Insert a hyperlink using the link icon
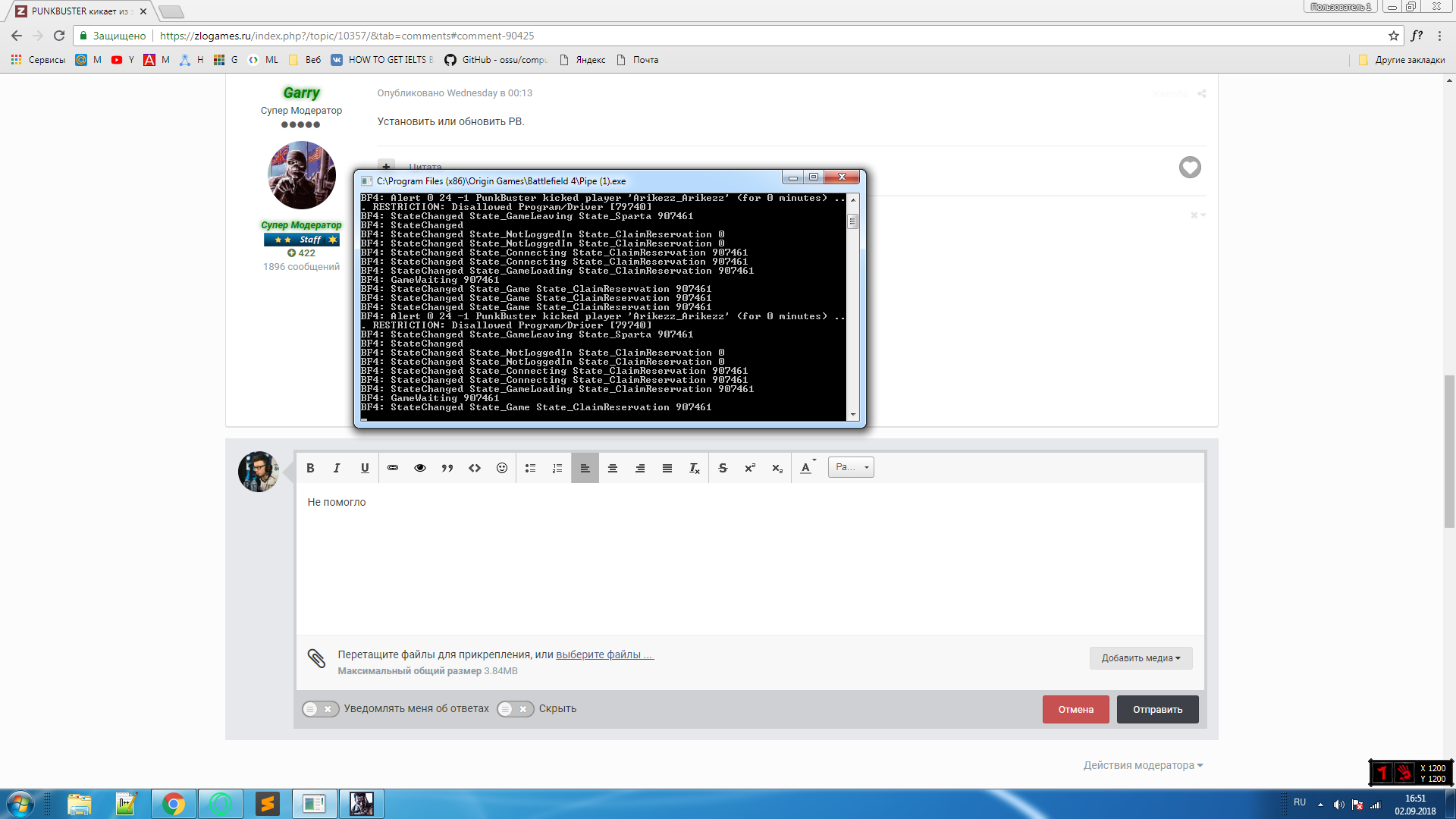Viewport: 1456px width, 819px height. pyautogui.click(x=393, y=468)
